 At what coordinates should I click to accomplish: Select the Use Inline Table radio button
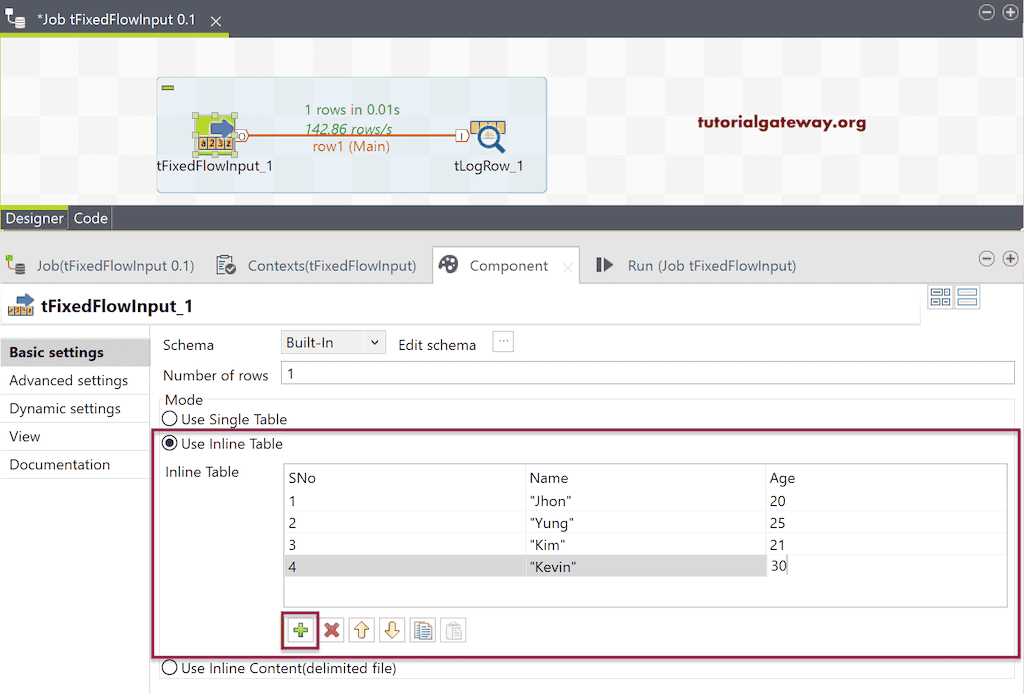pos(168,443)
